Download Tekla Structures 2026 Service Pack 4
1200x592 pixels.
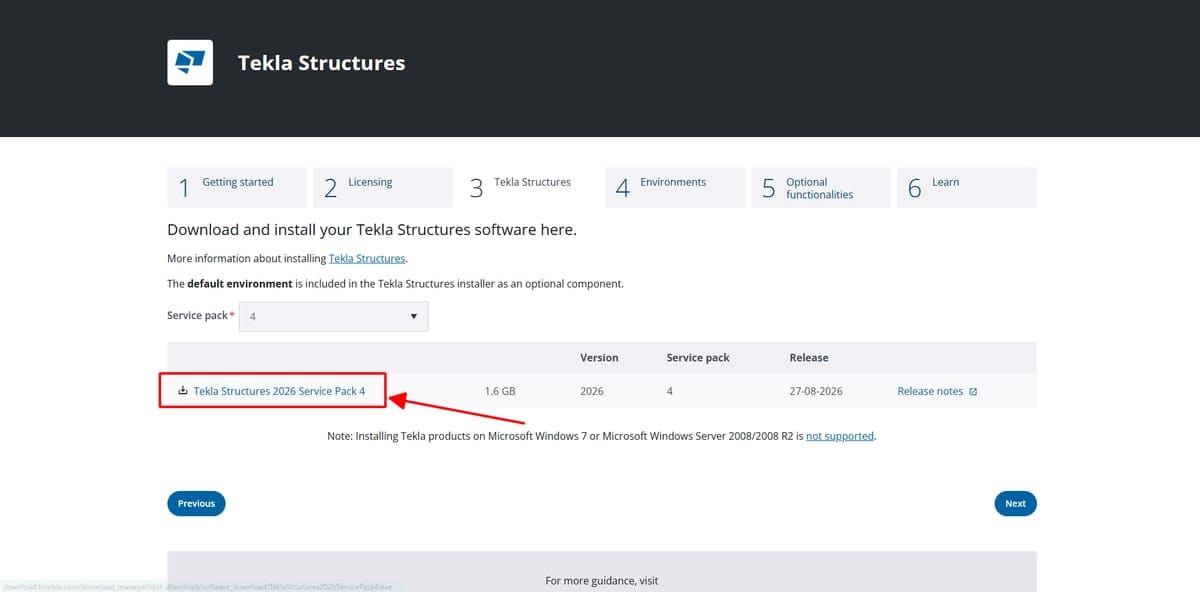[279, 391]
